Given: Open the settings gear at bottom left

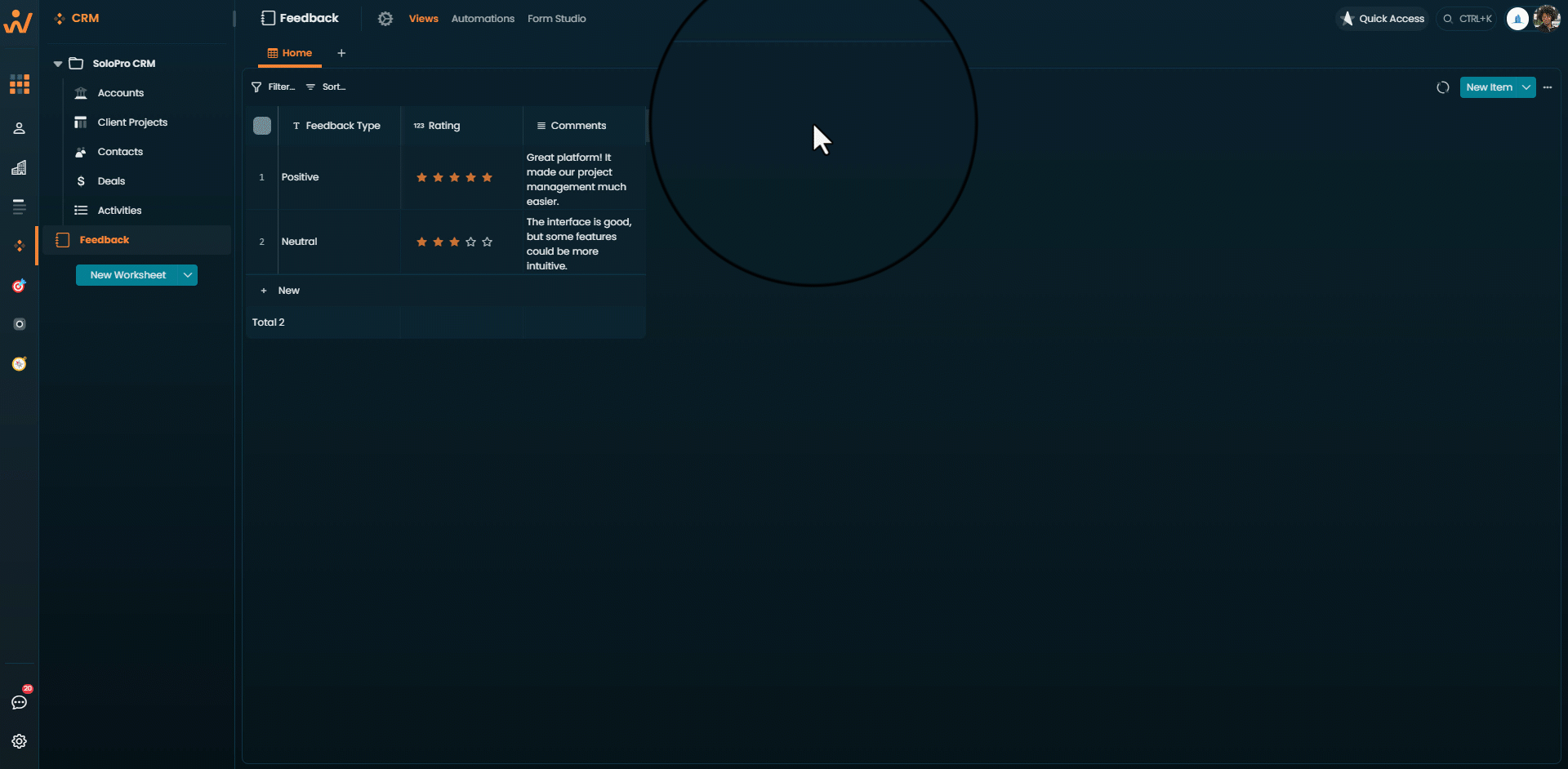Looking at the screenshot, I should (20, 741).
